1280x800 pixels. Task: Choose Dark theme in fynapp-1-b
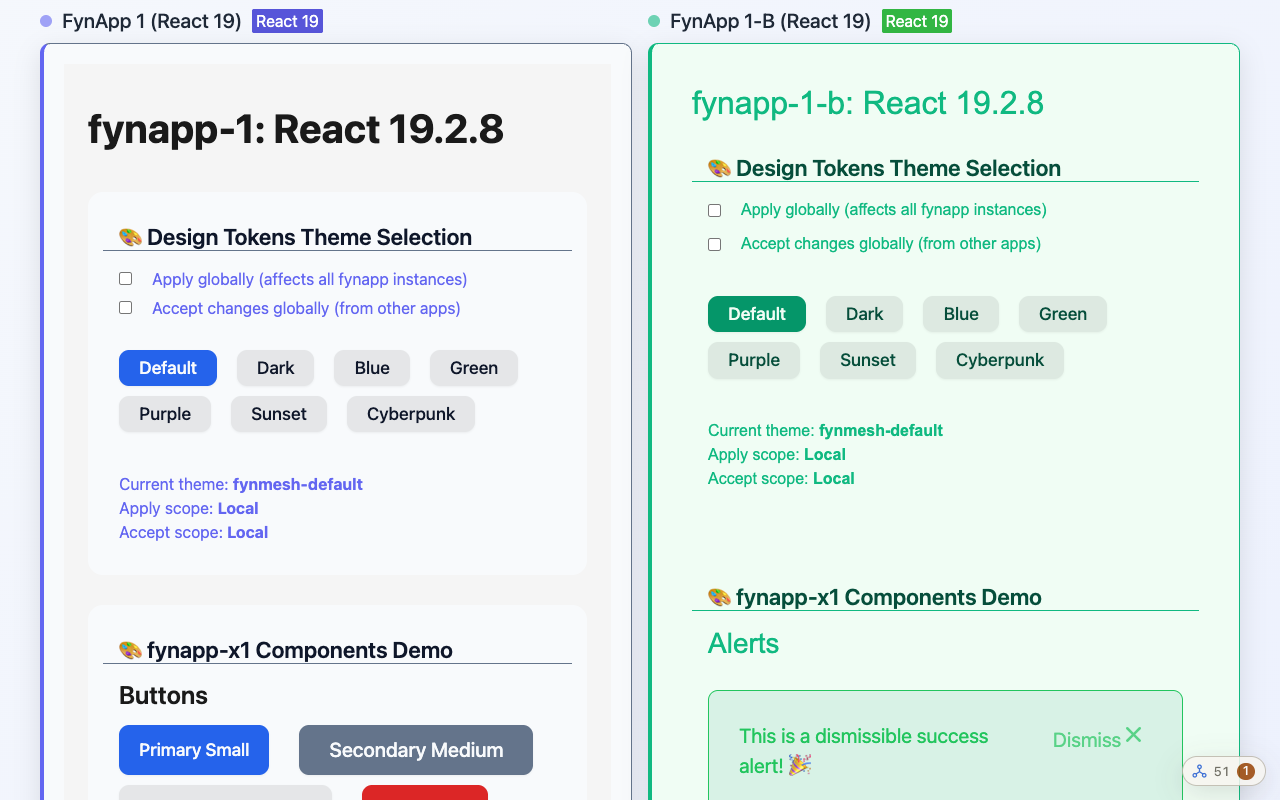864,314
